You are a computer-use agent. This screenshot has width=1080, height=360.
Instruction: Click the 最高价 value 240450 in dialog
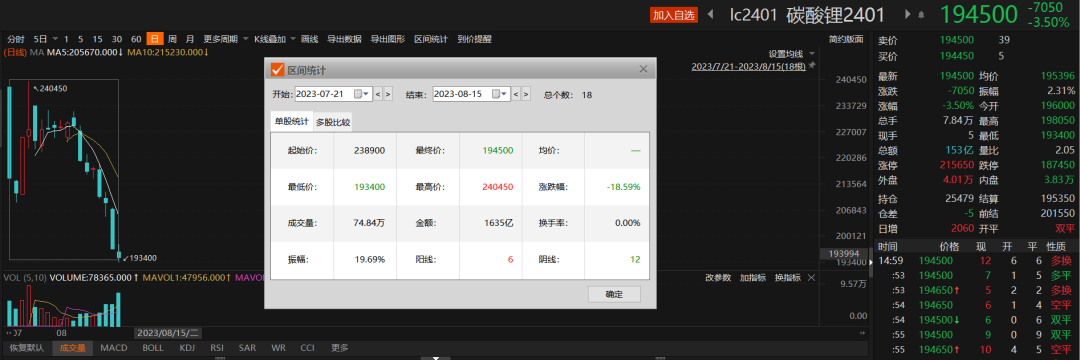[498, 187]
